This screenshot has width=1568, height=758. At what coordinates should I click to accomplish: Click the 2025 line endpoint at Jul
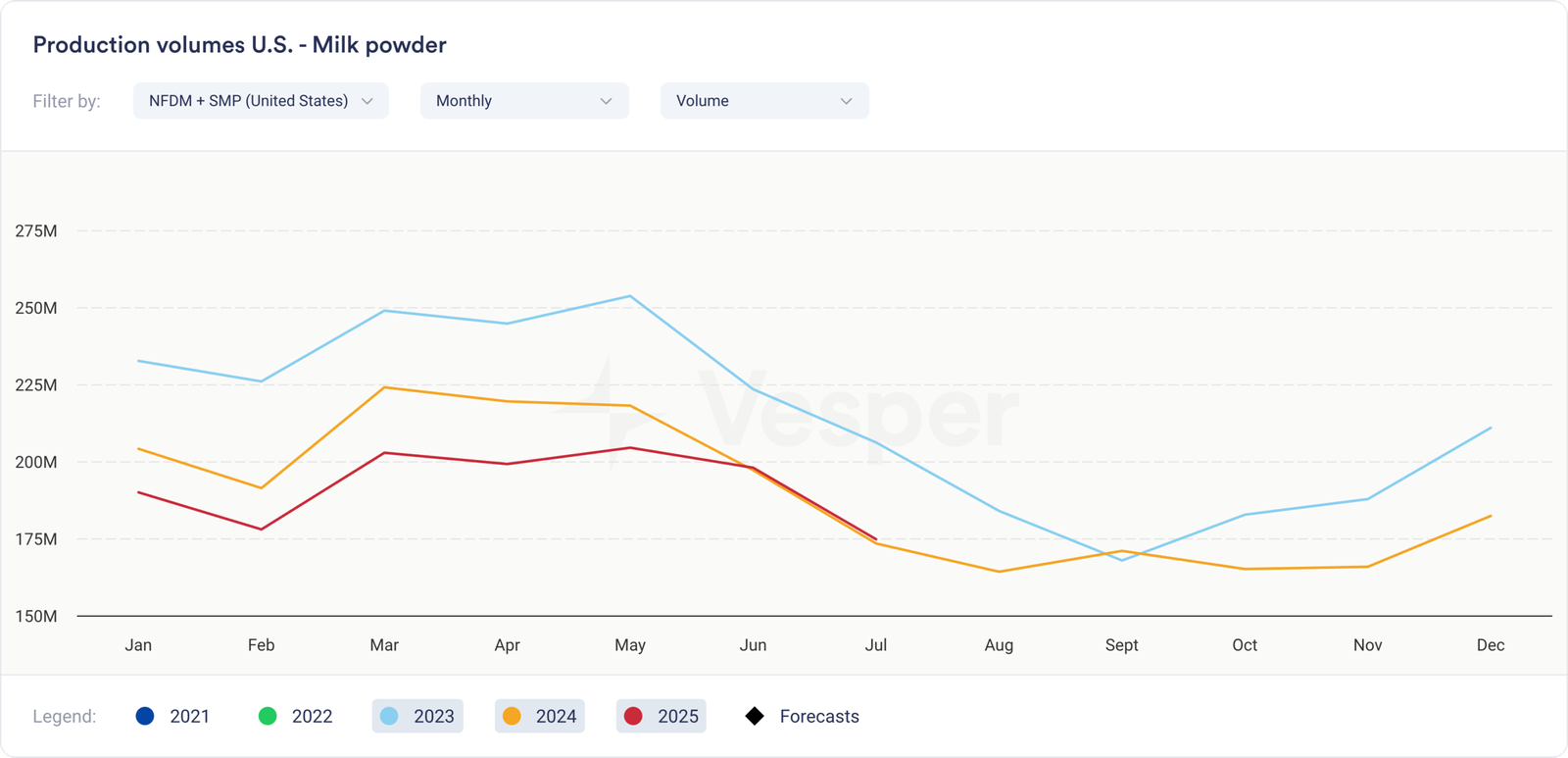click(876, 538)
